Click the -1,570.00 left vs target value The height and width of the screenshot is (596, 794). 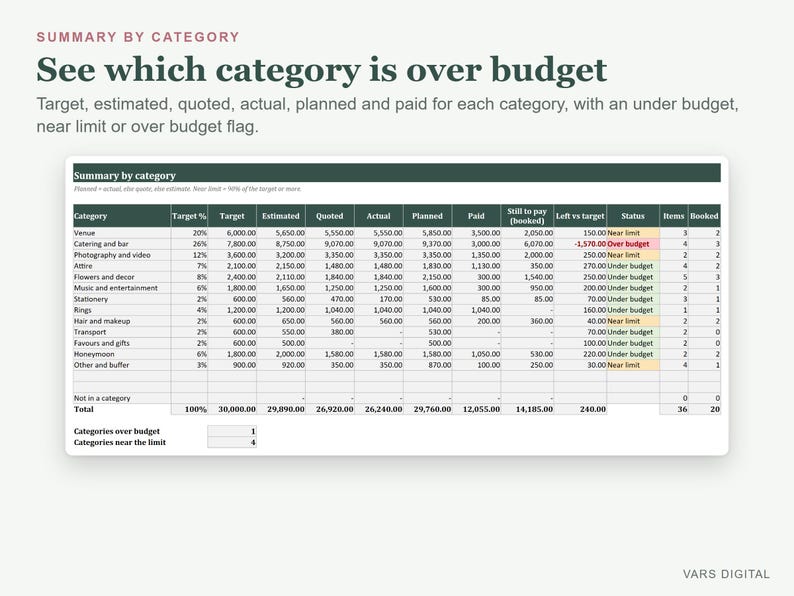click(x=580, y=244)
